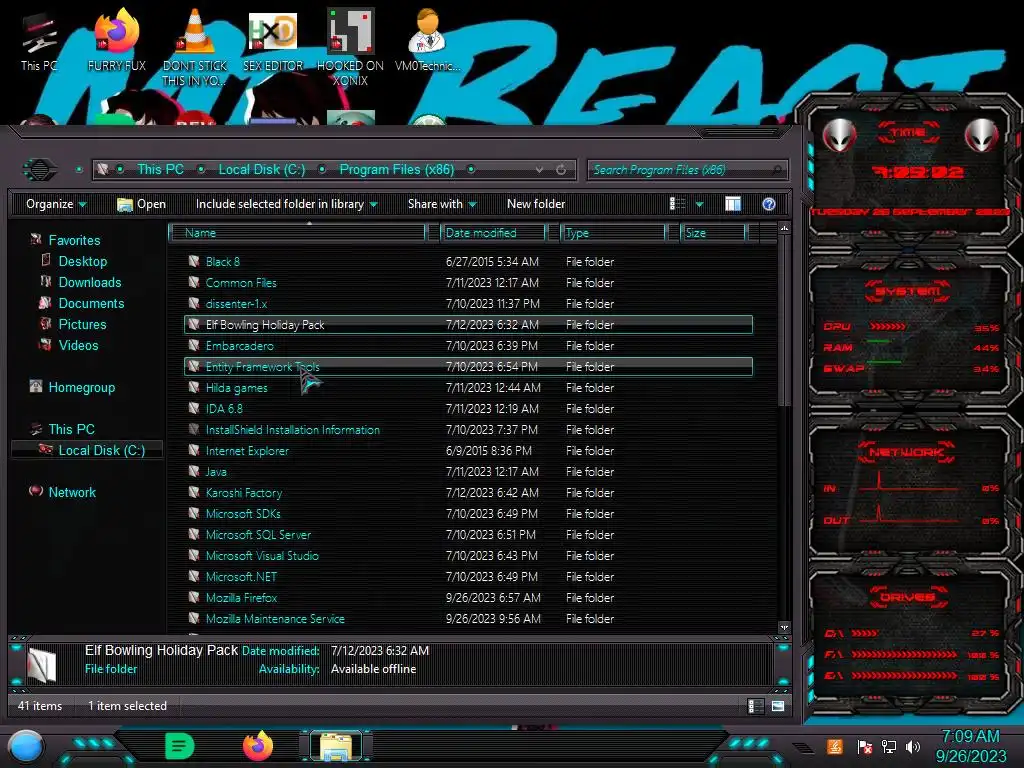This screenshot has width=1024, height=768.
Task: Select Downloads in navigation pane
Action: pyautogui.click(x=81, y=282)
